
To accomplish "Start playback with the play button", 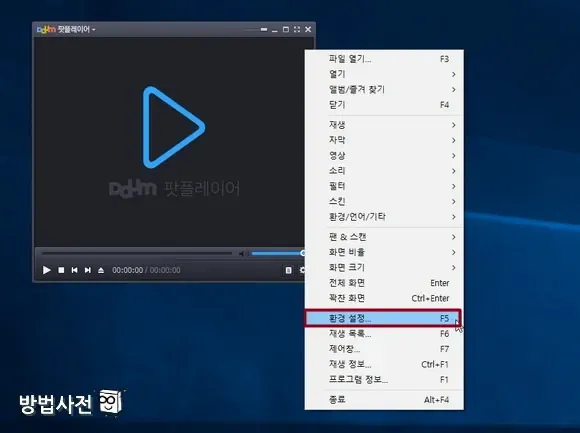I will pyautogui.click(x=47, y=270).
